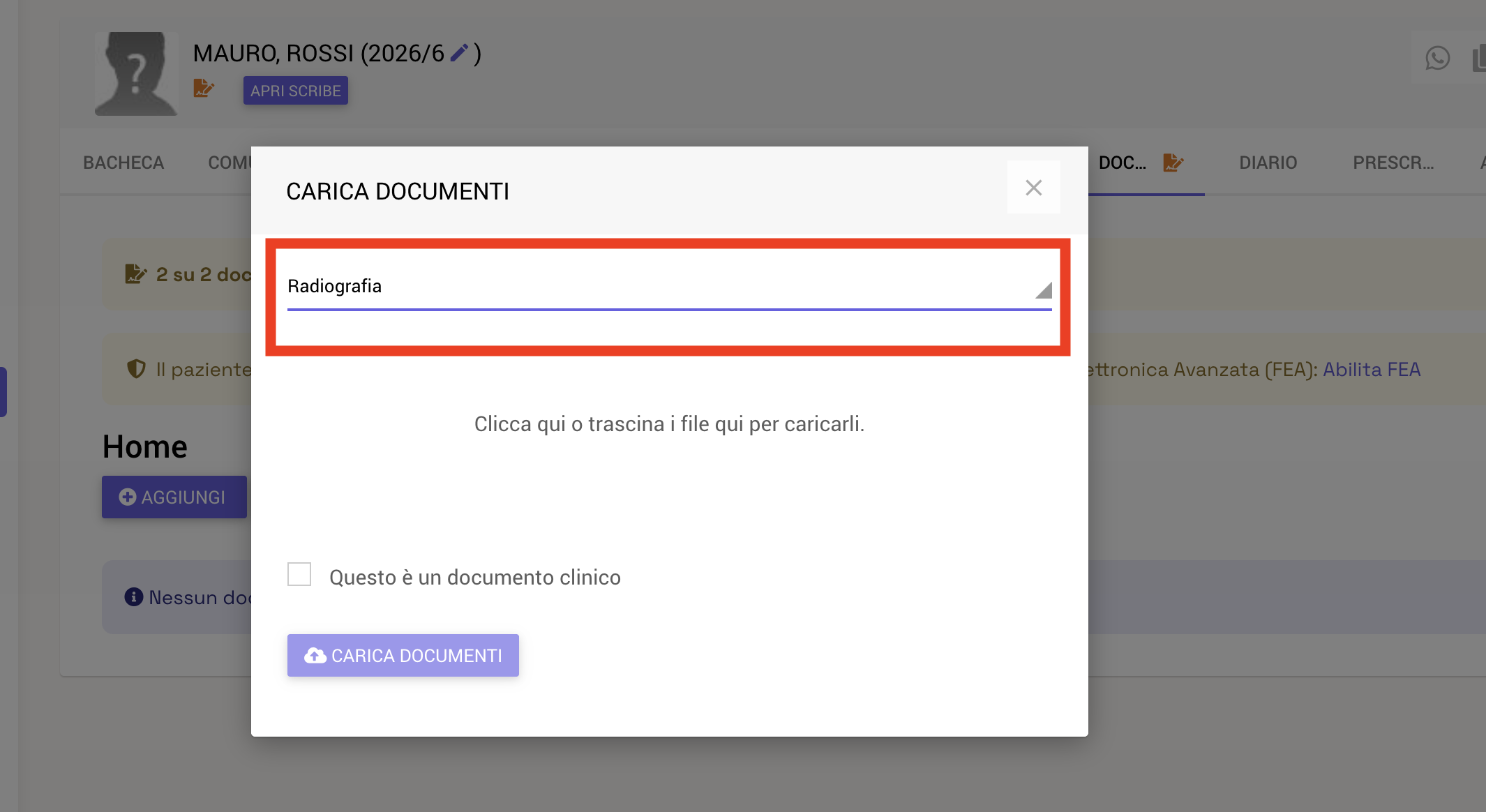Click the pencil icon next to 2026/6
The height and width of the screenshot is (812, 1486).
pos(459,53)
